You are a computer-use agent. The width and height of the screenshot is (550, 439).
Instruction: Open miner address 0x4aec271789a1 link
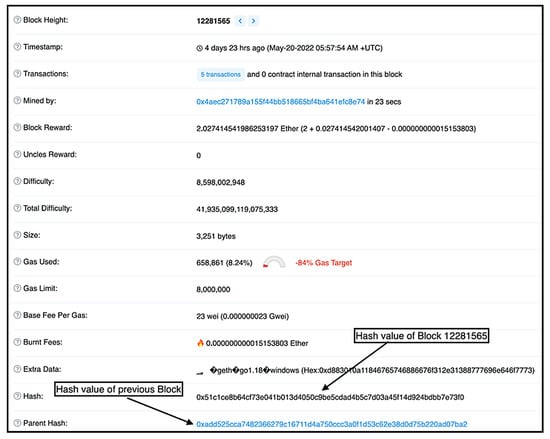281,102
